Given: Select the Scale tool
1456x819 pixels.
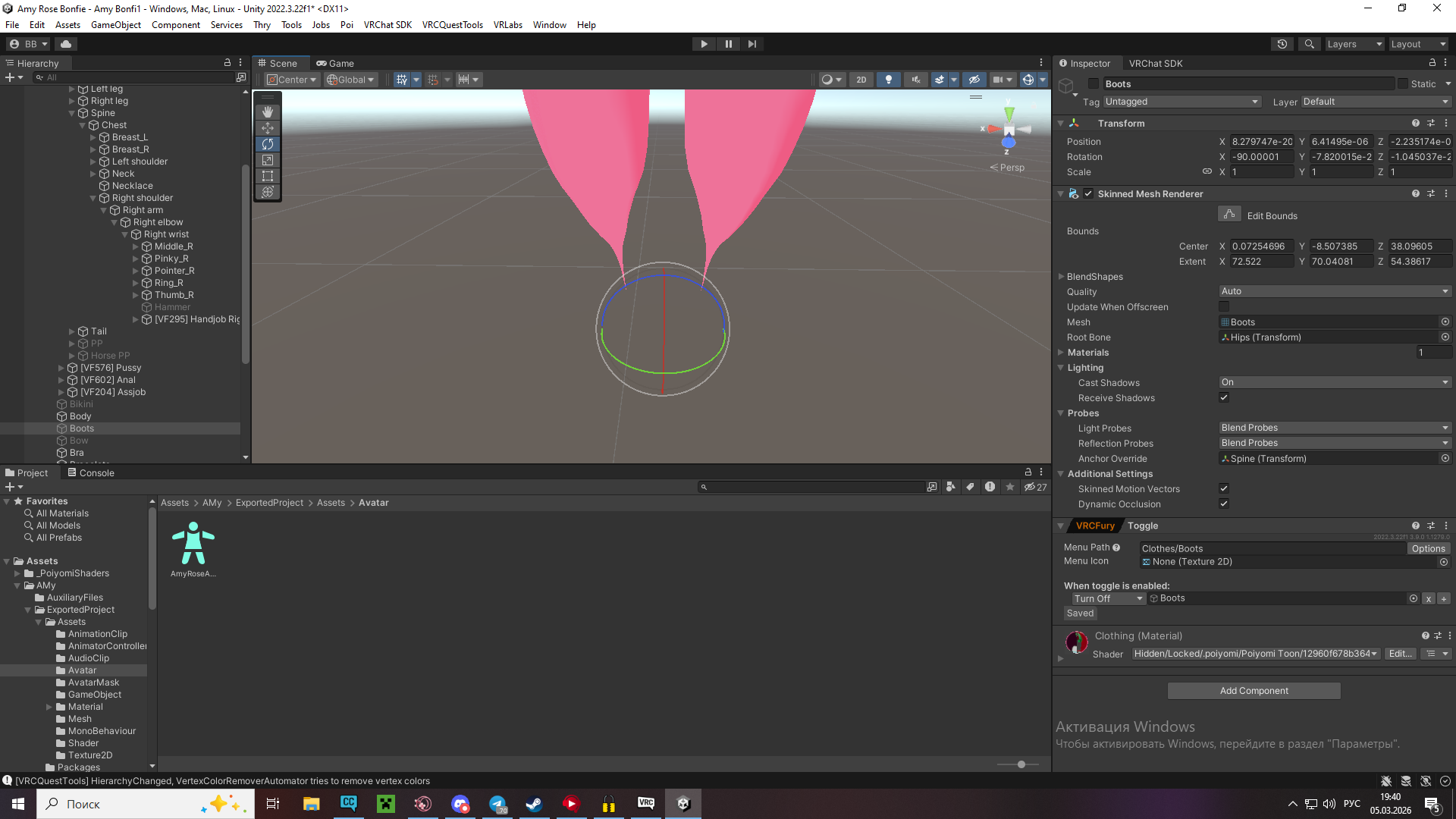Looking at the screenshot, I should tap(268, 160).
